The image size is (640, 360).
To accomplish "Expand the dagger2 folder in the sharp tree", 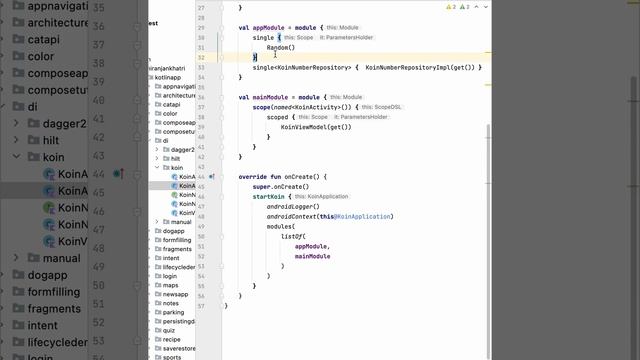I will [x=157, y=149].
